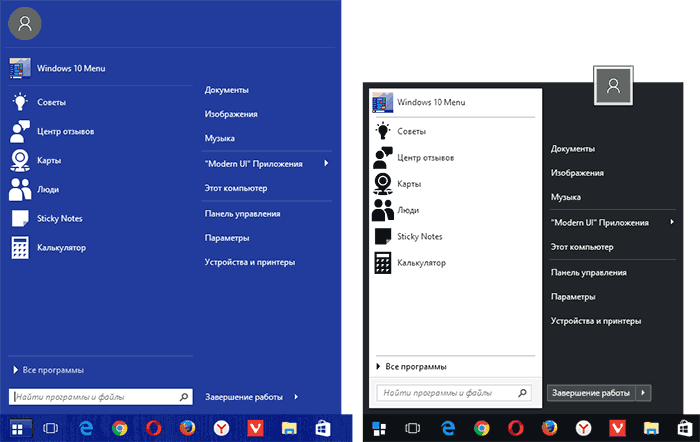The height and width of the screenshot is (442, 700).
Task: Open Opera on dark taskbar
Action: click(x=516, y=429)
